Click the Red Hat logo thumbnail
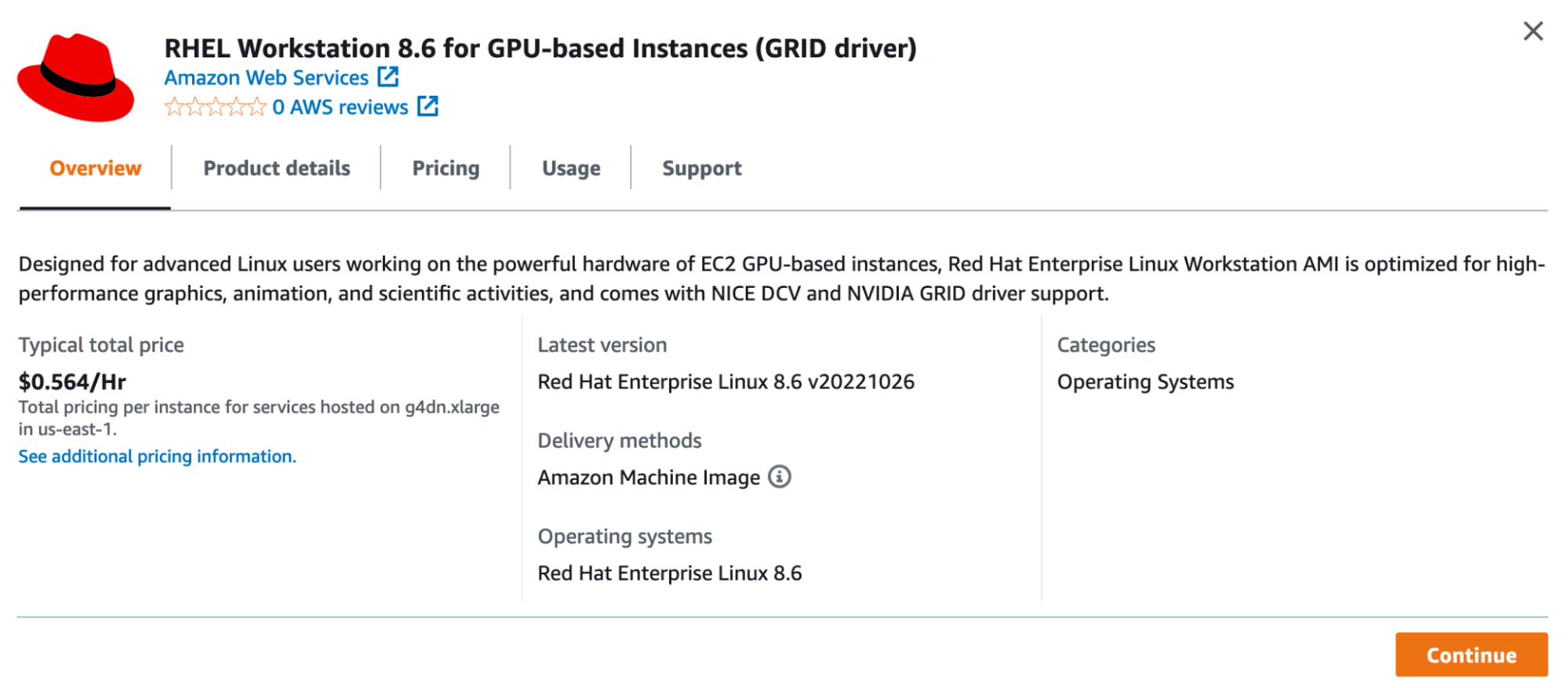Screen dimensions: 1568x688 click(x=76, y=78)
